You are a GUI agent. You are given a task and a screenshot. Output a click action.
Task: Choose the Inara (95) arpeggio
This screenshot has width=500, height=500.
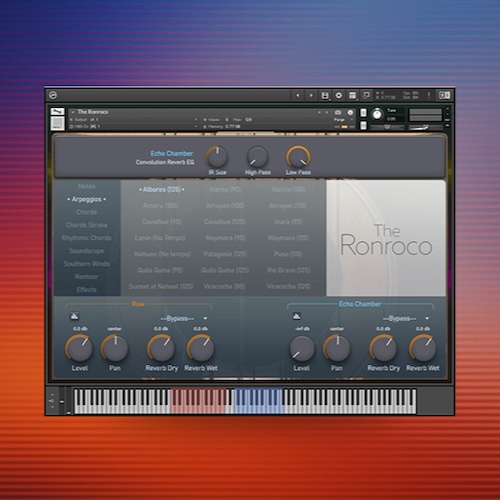pos(289,222)
